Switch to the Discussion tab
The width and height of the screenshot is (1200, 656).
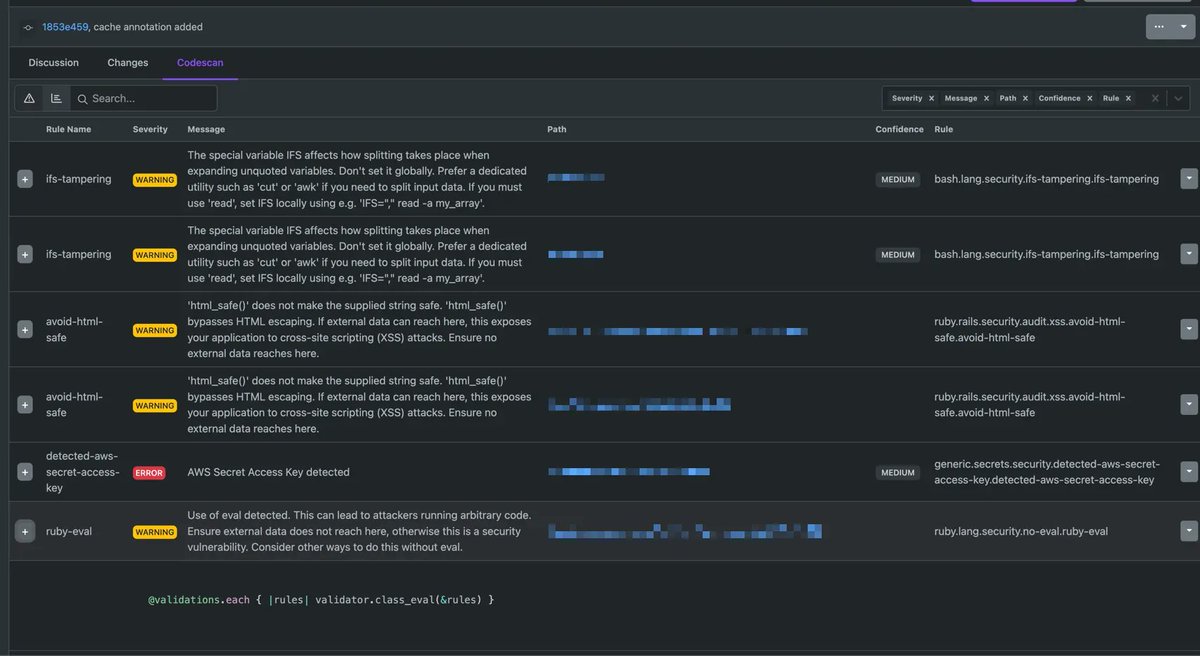(53, 62)
